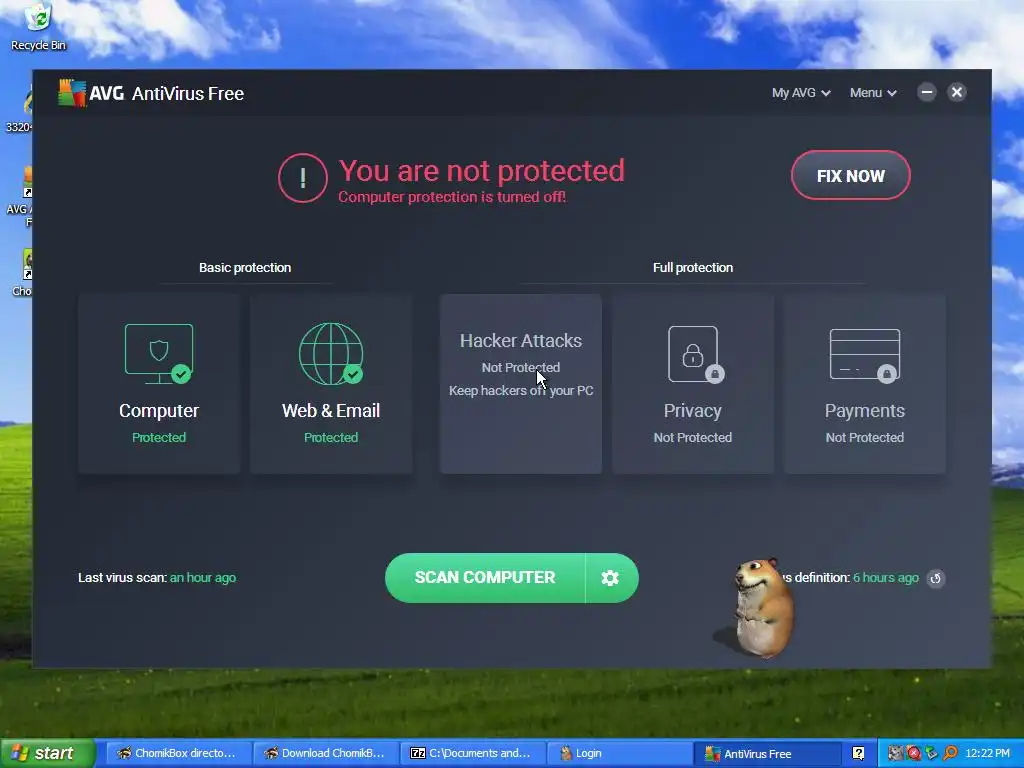Click the red X security tray icon
Viewport: 1024px width, 768px height.
pos(914,753)
